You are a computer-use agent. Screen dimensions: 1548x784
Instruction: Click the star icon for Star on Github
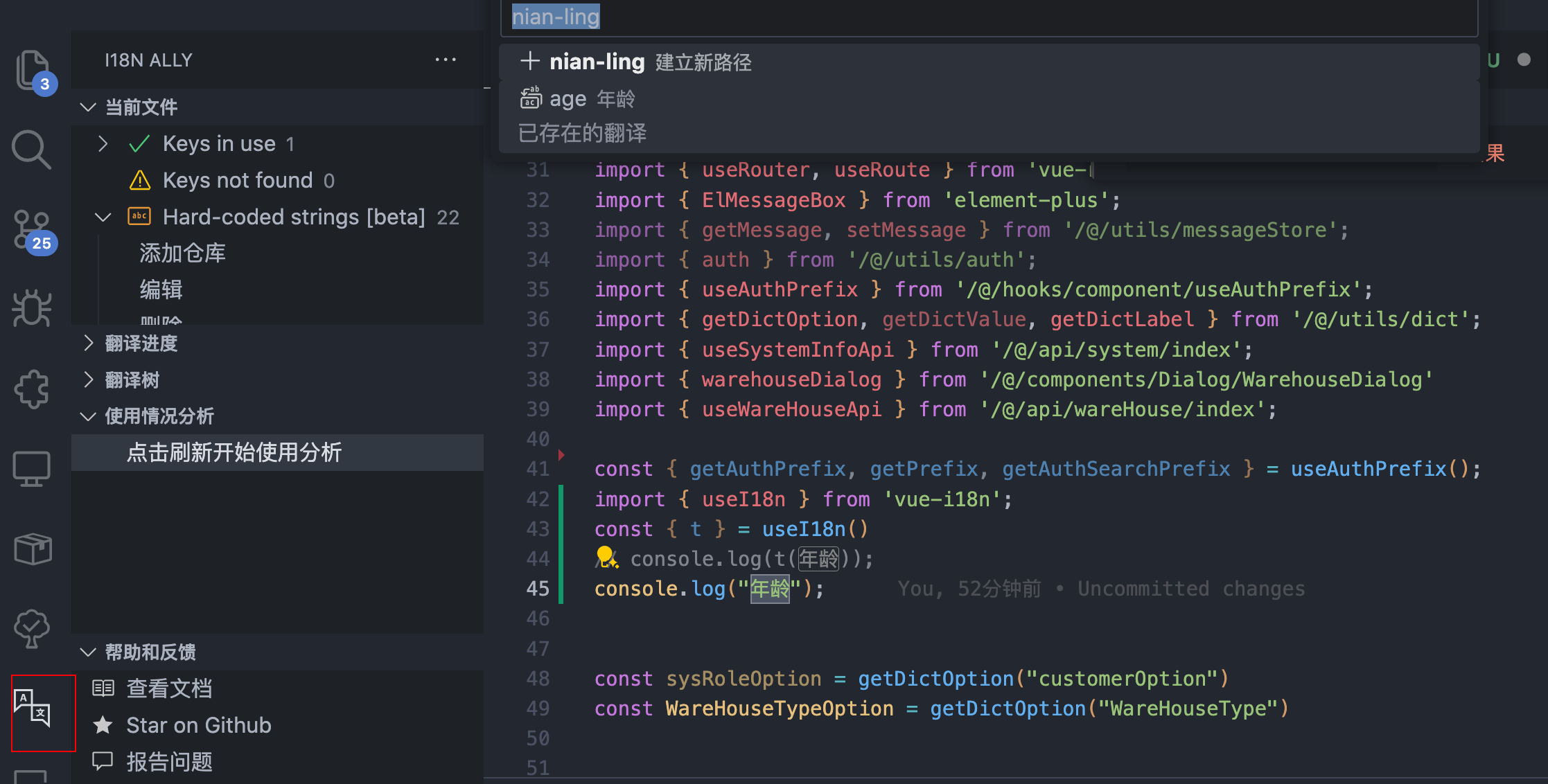click(103, 724)
